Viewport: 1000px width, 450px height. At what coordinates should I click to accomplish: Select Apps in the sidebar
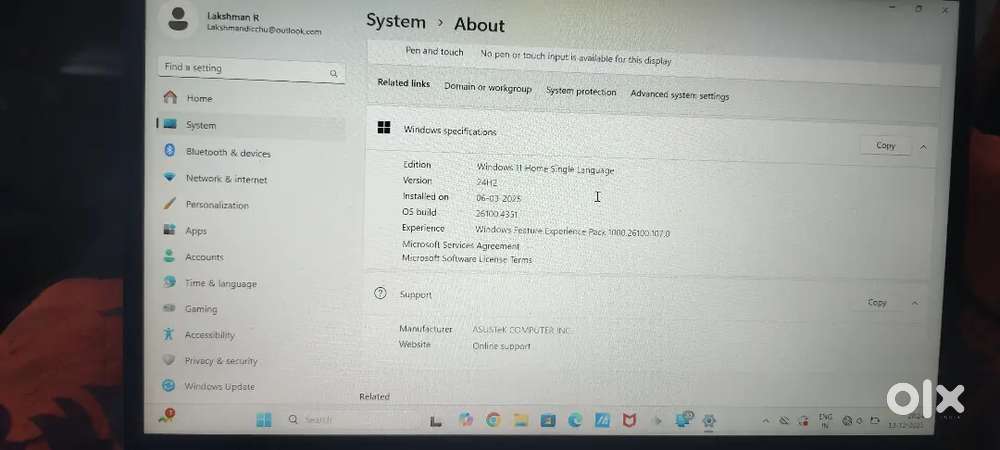(196, 231)
